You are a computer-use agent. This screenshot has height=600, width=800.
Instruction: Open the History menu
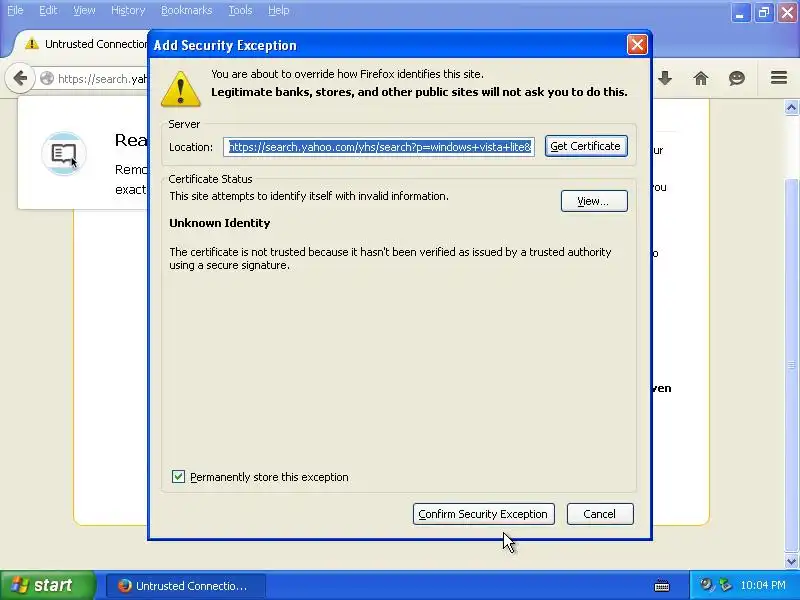pos(128,10)
